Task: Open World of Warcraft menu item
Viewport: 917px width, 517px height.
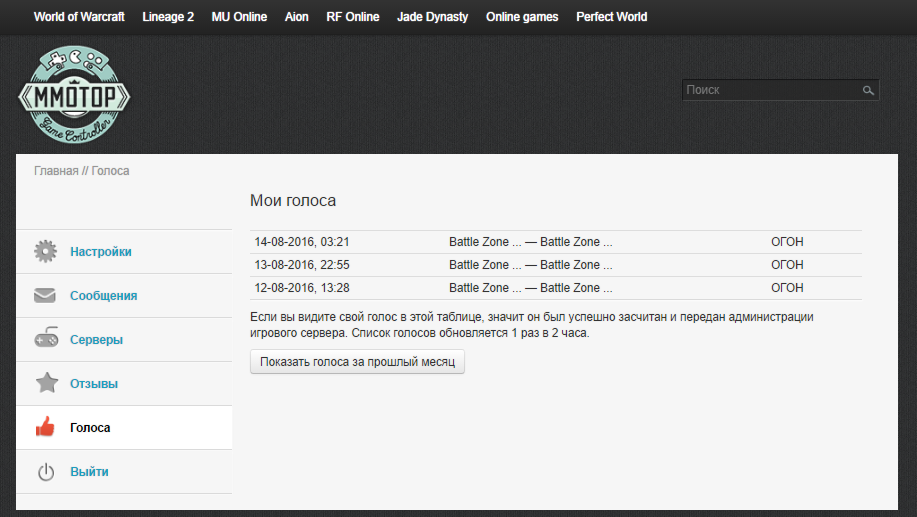Action: click(x=79, y=17)
